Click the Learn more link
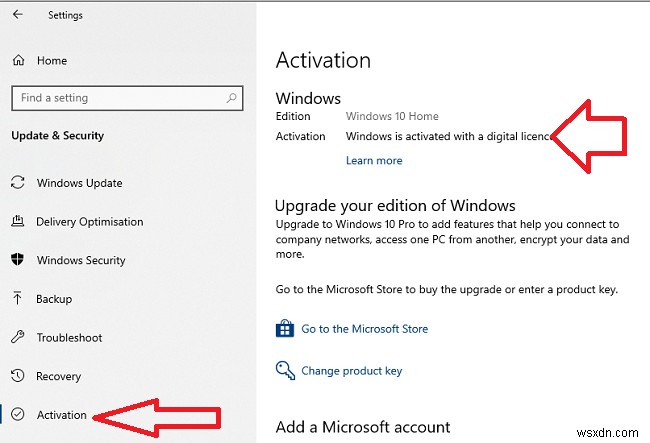Screen dimensions: 650x443 tap(374, 160)
